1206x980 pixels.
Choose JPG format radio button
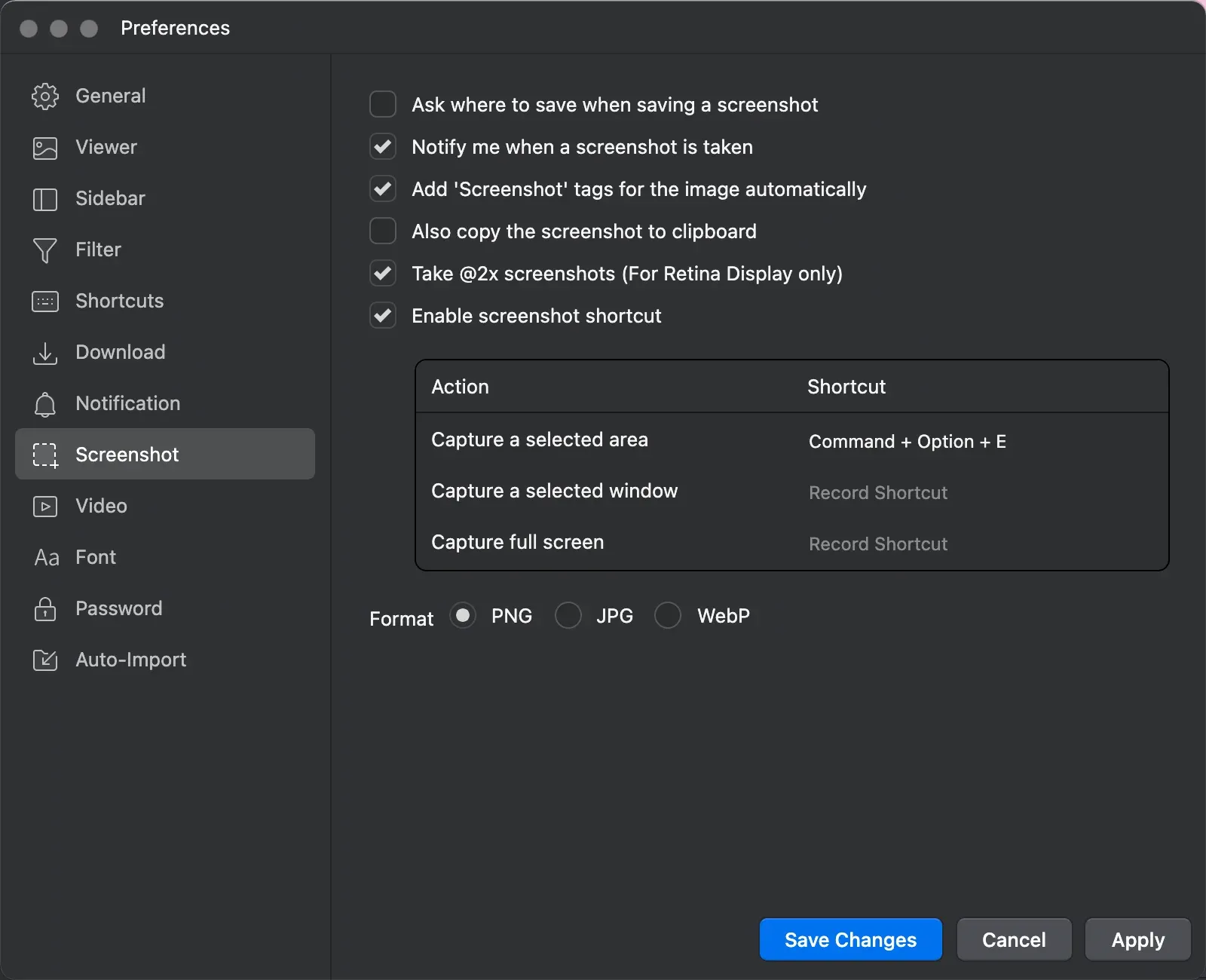coord(568,615)
